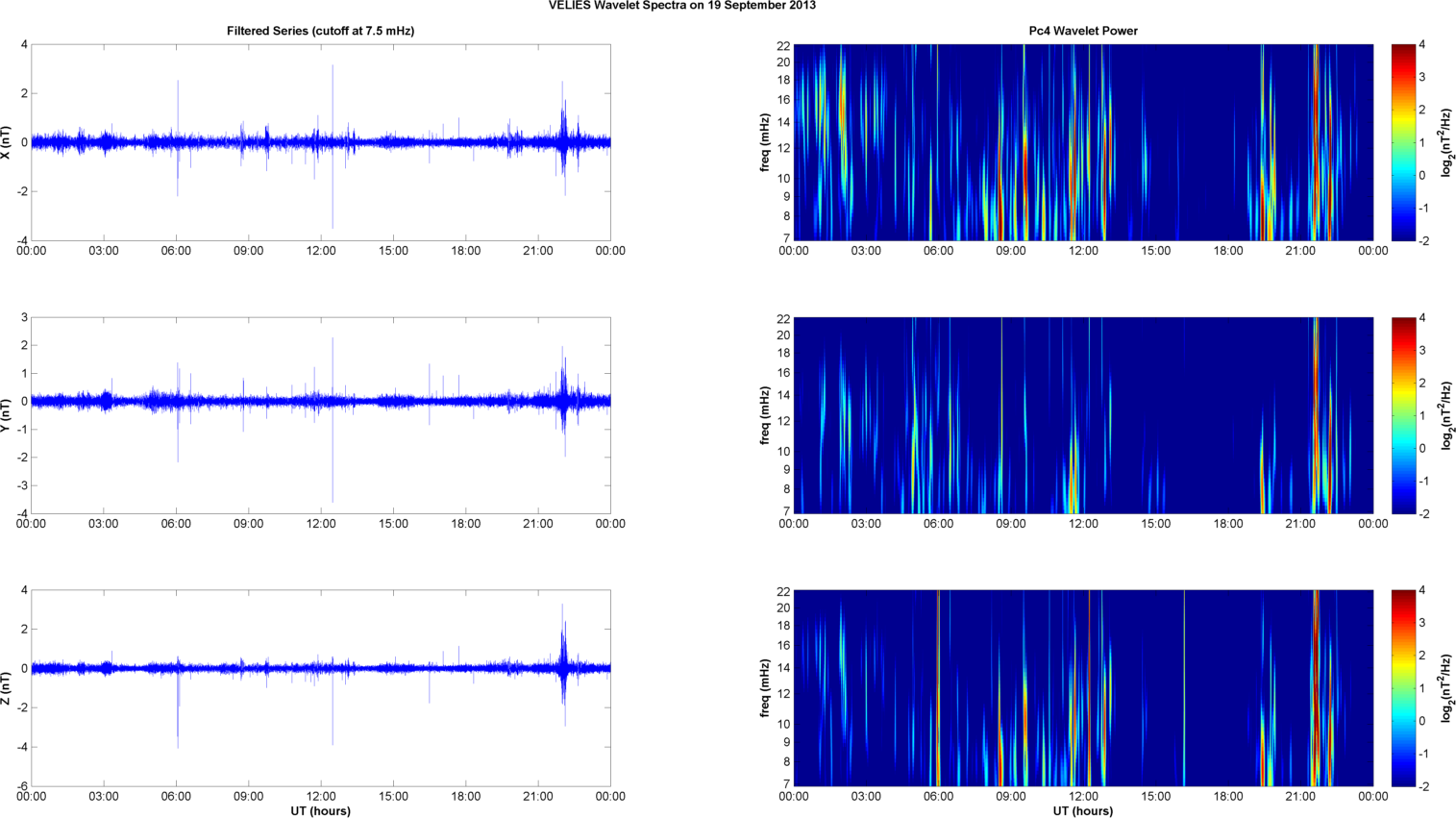Click the Z component filtered time series plot
1456x818 pixels.
(x=320, y=688)
